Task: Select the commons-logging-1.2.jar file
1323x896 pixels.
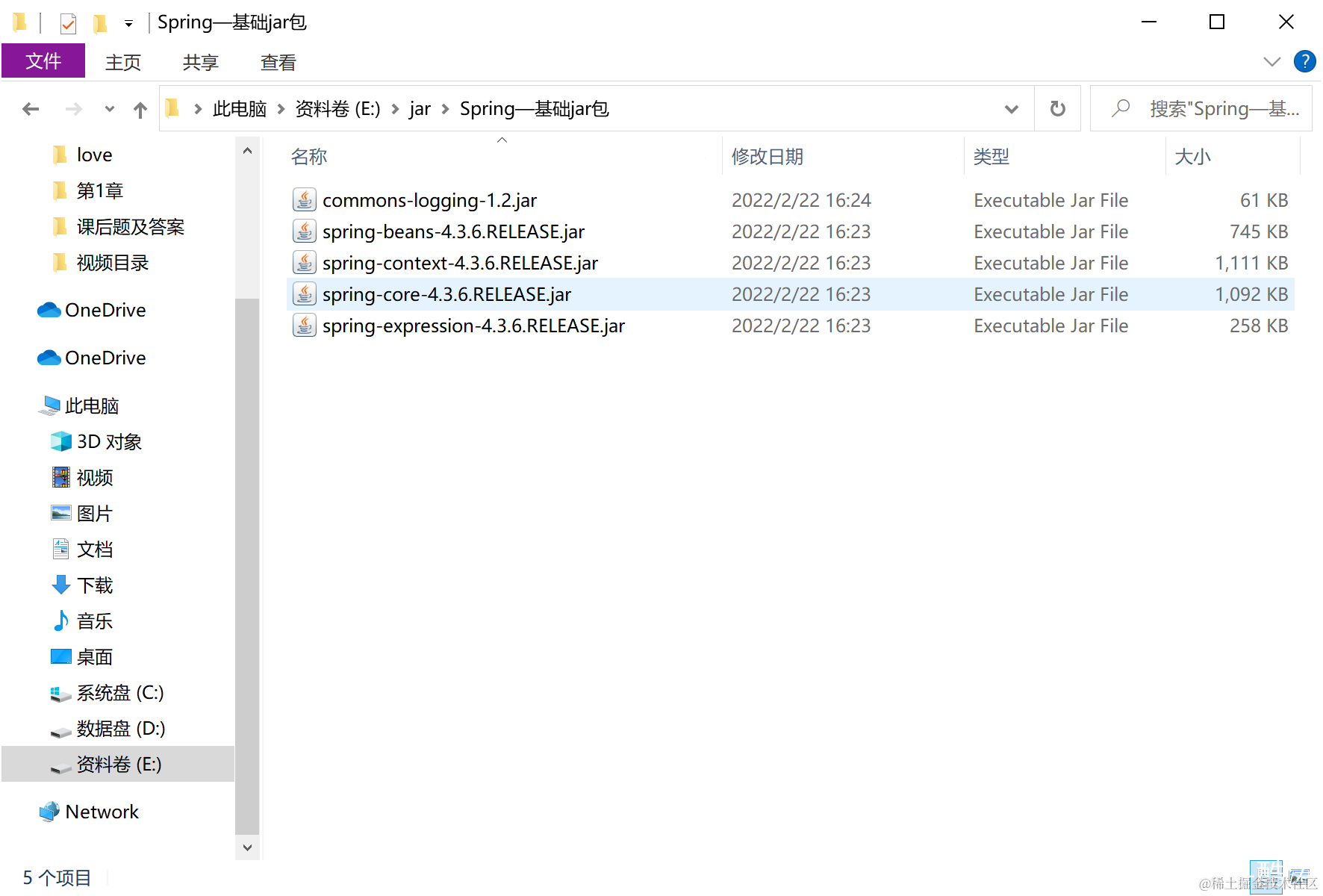Action: point(790,200)
